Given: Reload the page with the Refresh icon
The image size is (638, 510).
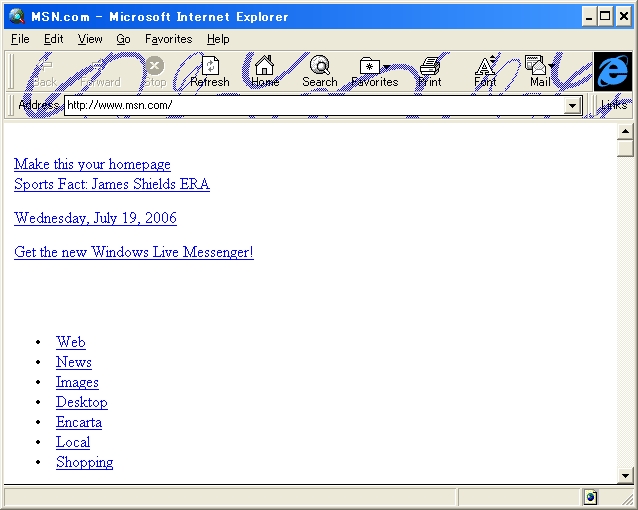Looking at the screenshot, I should pyautogui.click(x=210, y=72).
